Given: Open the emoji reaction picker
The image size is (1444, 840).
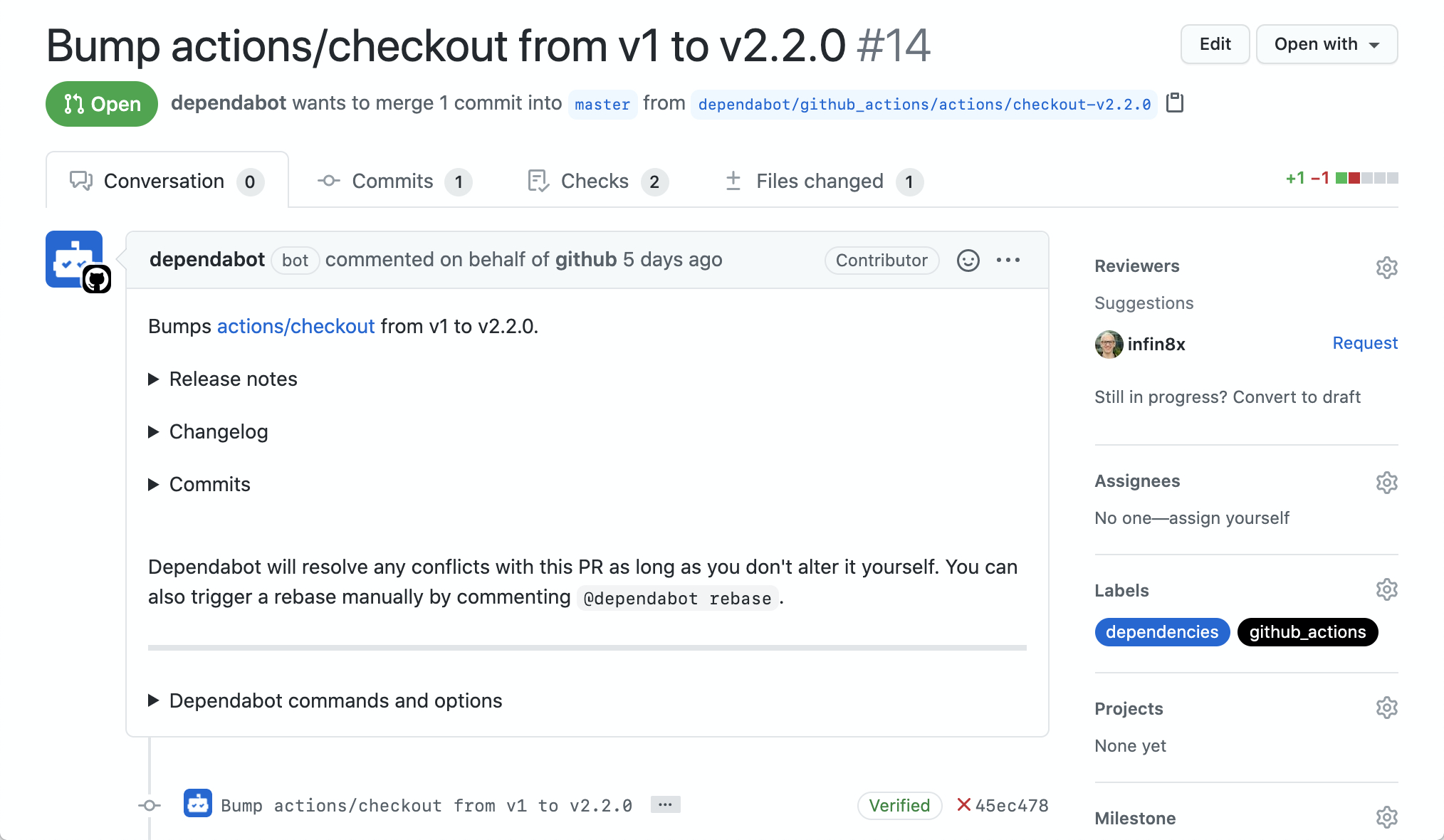Looking at the screenshot, I should click(x=968, y=261).
